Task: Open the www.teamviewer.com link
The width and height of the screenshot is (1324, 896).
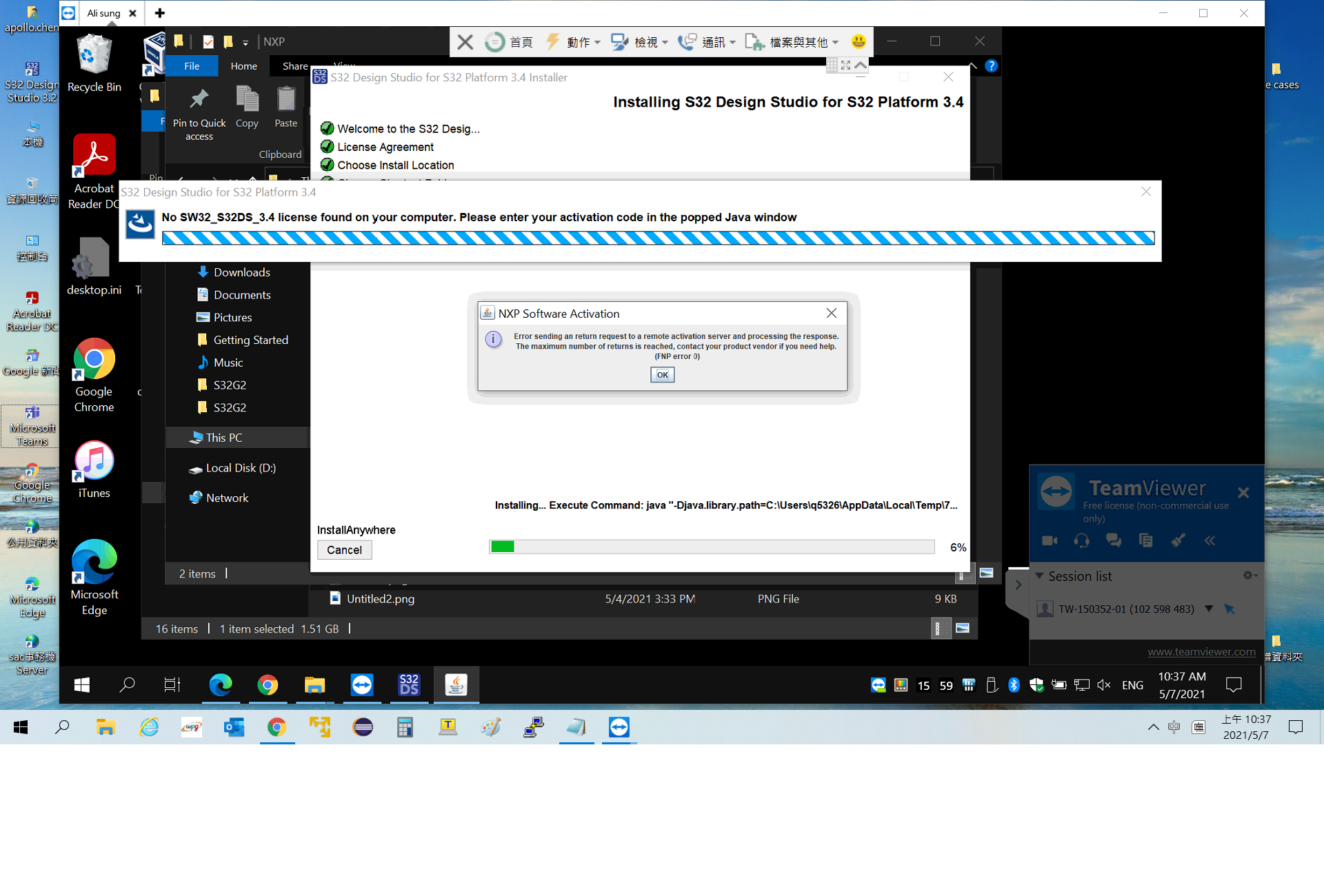Action: (x=1201, y=651)
